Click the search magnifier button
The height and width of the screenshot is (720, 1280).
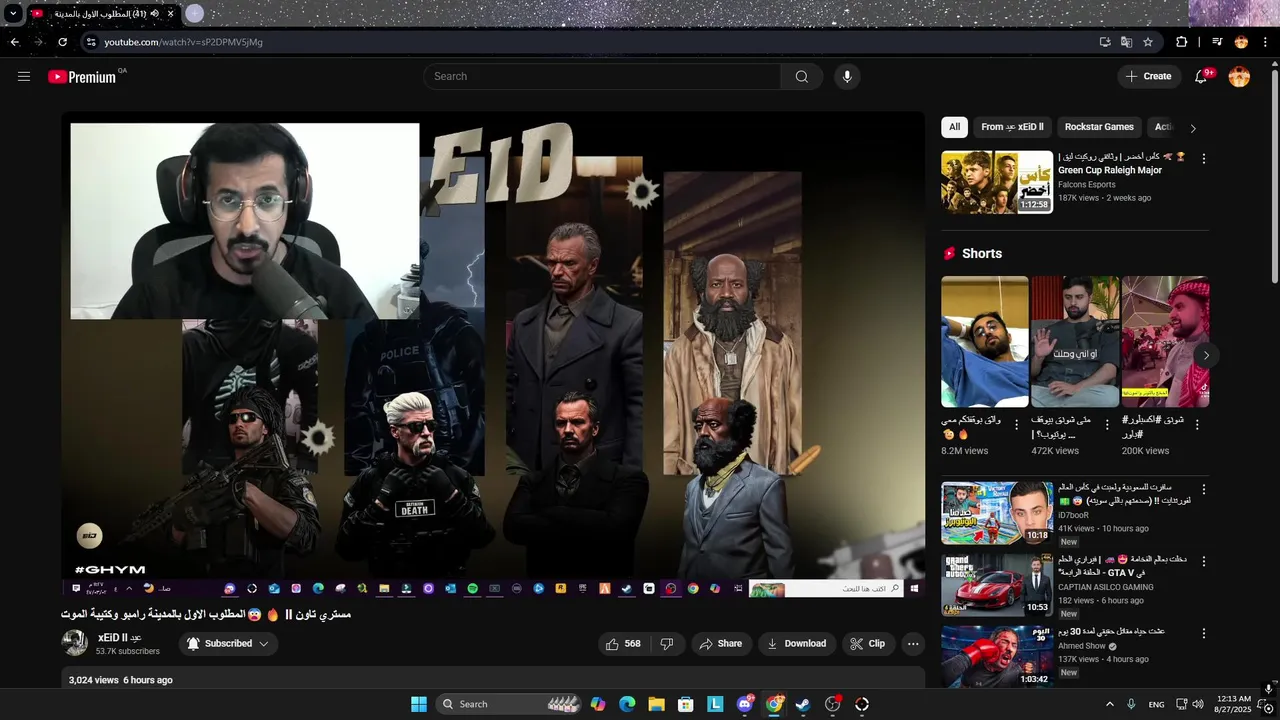pyautogui.click(x=802, y=76)
